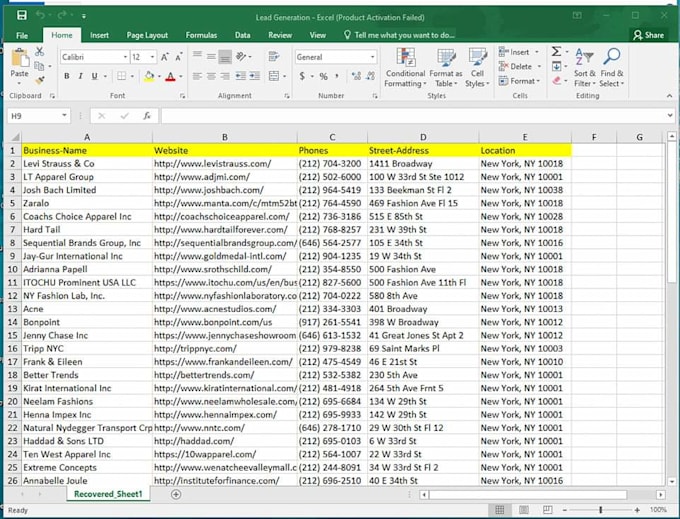Open Sort & Filter dropdown
680x519 pixels.
tap(585, 67)
